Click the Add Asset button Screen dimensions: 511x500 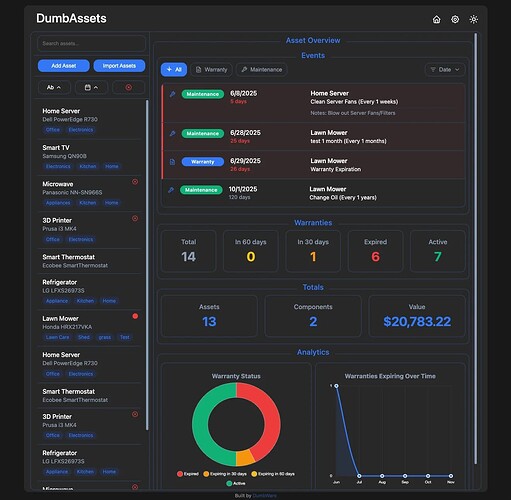click(64, 66)
